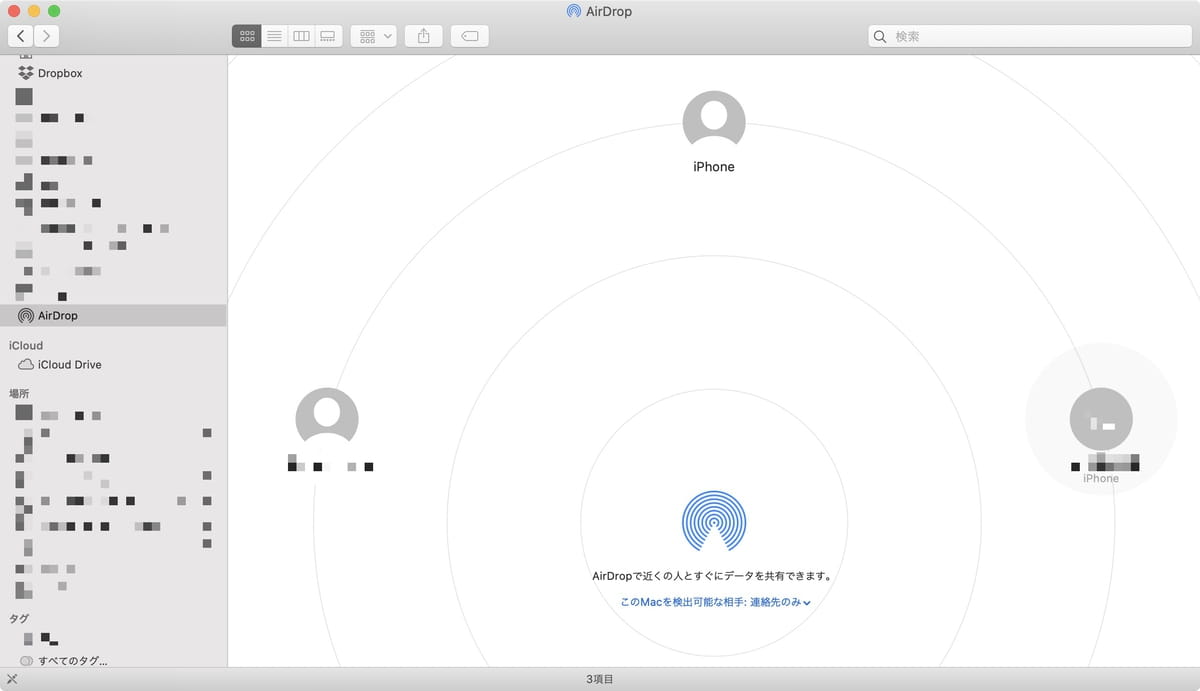
Task: Click the iCloud sidebar section header
Action: 26,345
